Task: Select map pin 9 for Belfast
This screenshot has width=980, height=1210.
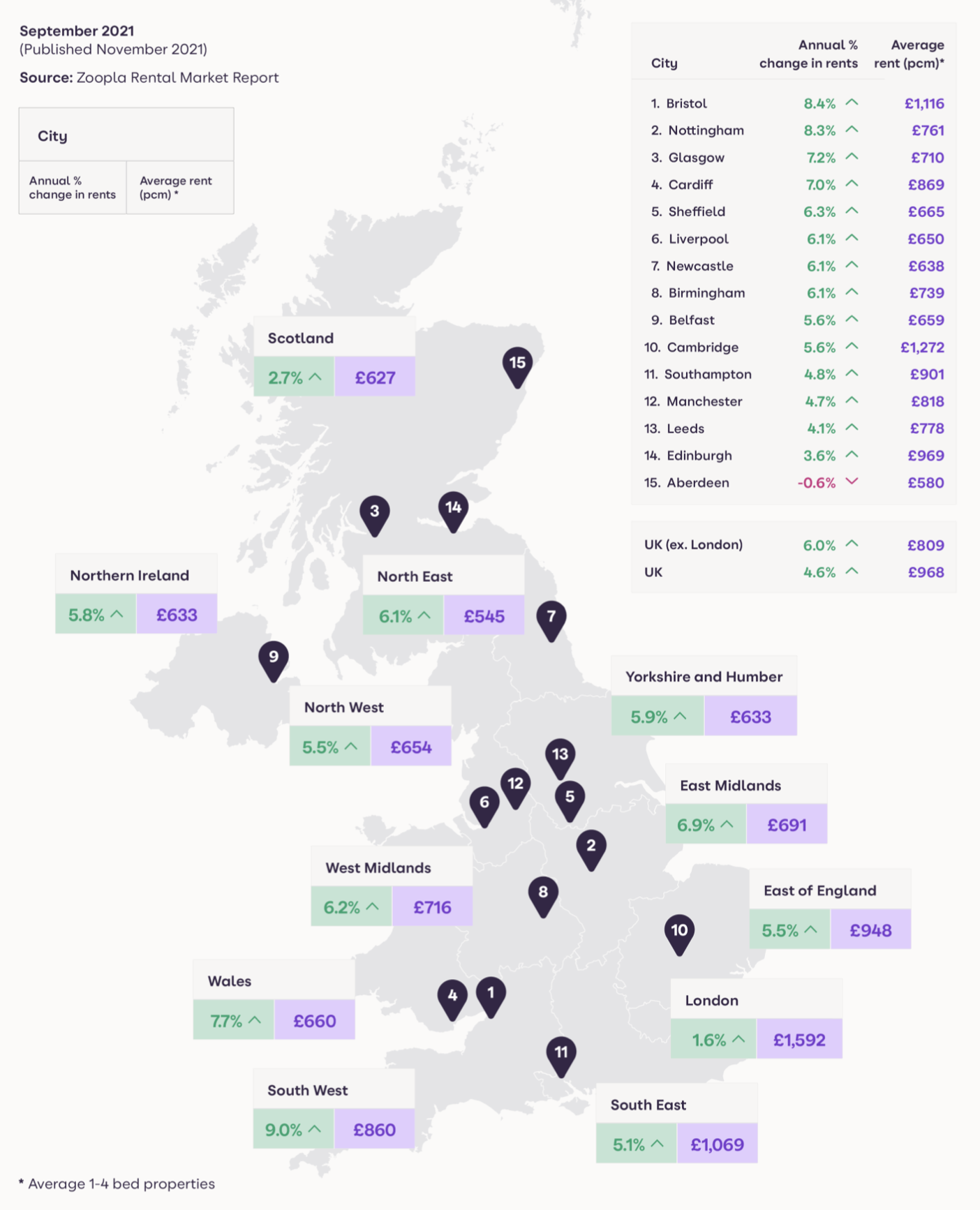Action: [x=274, y=658]
